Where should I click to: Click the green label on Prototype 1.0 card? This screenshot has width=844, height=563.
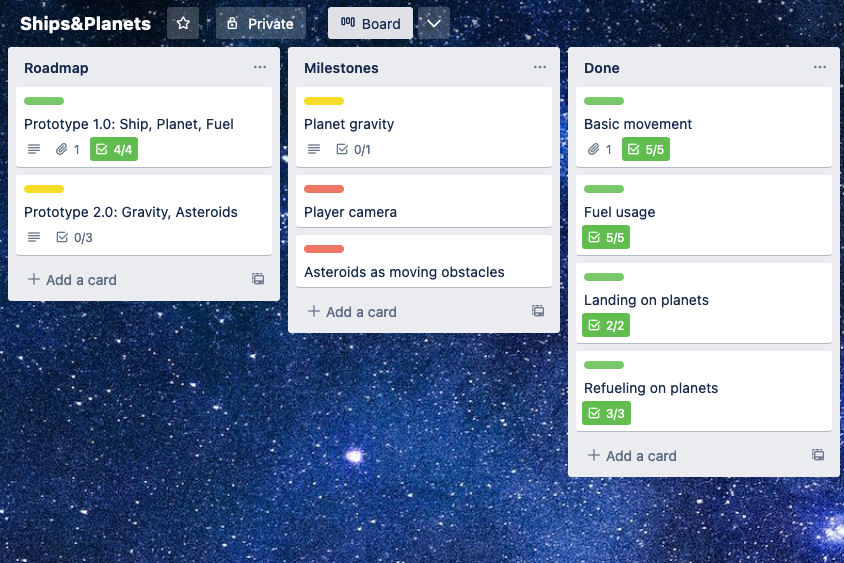point(44,101)
